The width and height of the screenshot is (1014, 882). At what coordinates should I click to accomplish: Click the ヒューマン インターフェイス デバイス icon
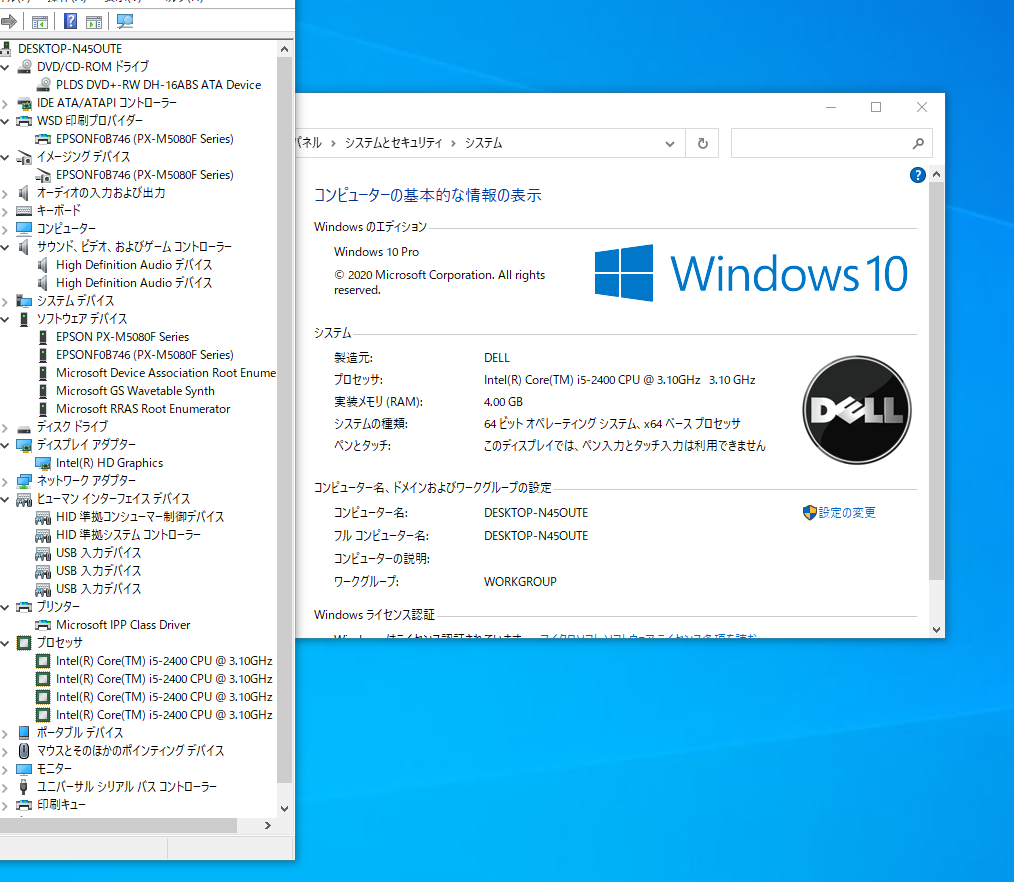click(24, 499)
